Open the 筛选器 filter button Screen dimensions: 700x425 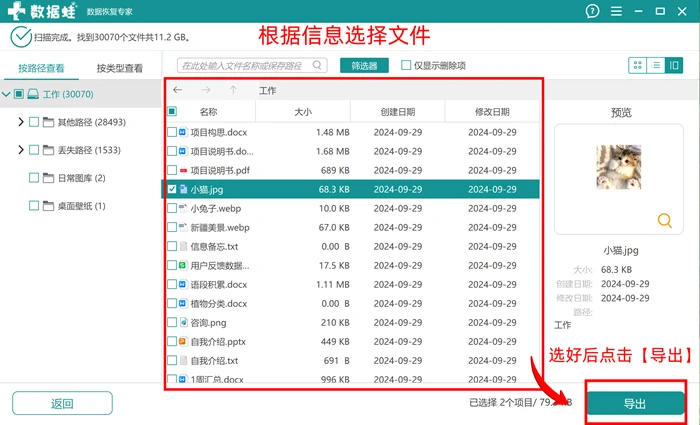(x=364, y=66)
